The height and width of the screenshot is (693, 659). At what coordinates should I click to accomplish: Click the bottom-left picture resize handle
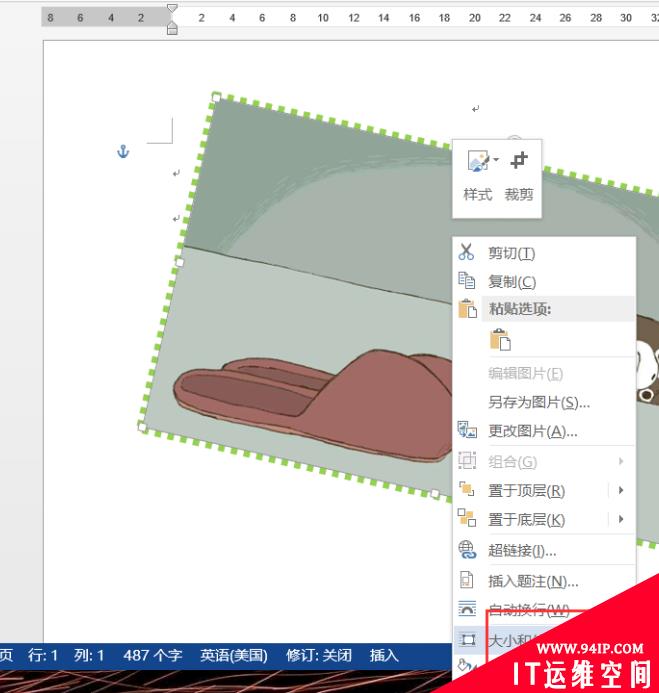pyautogui.click(x=142, y=427)
